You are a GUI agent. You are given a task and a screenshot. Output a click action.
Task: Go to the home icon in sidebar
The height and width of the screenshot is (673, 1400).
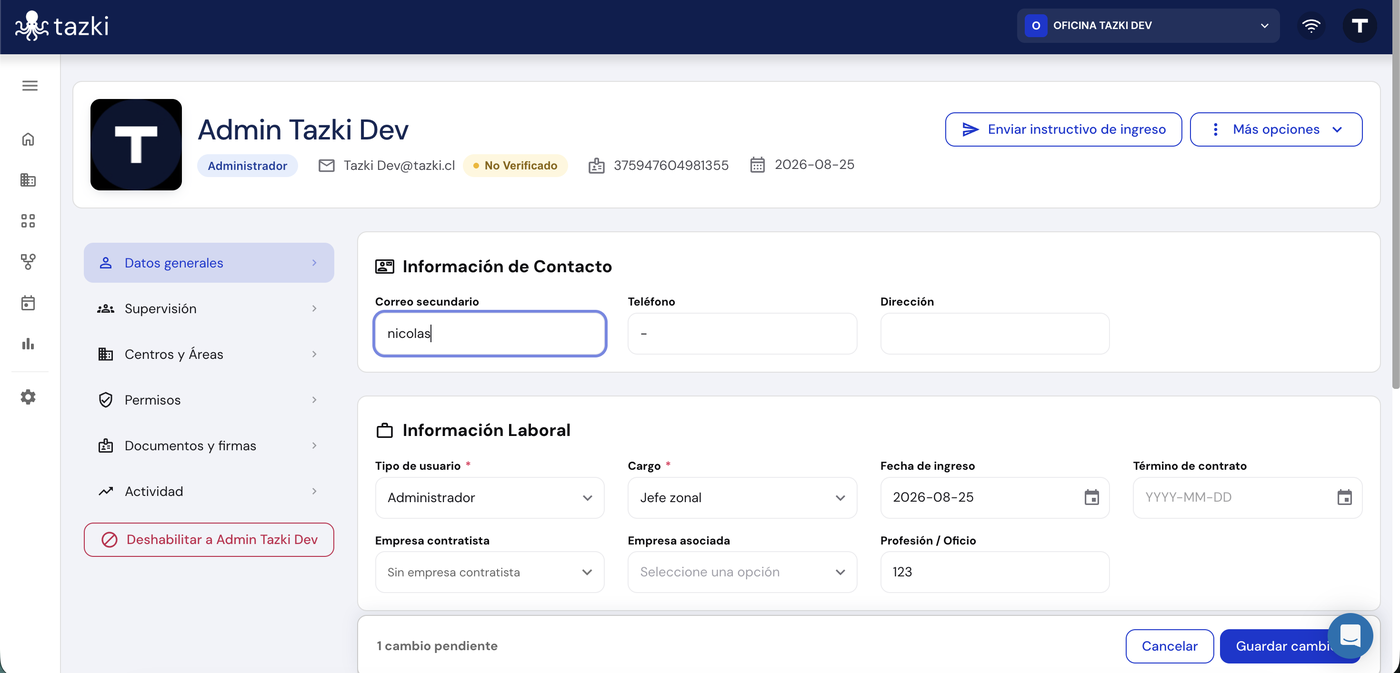(28, 139)
